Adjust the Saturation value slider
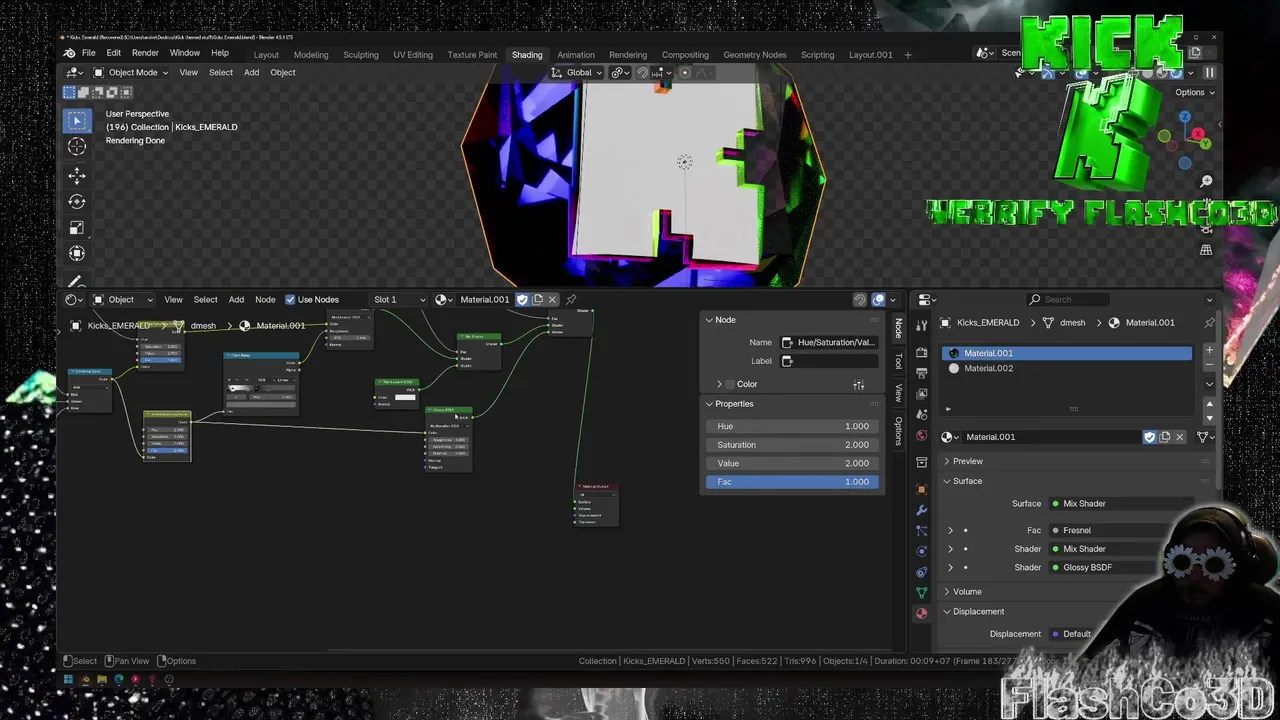1280x720 pixels. (x=793, y=445)
